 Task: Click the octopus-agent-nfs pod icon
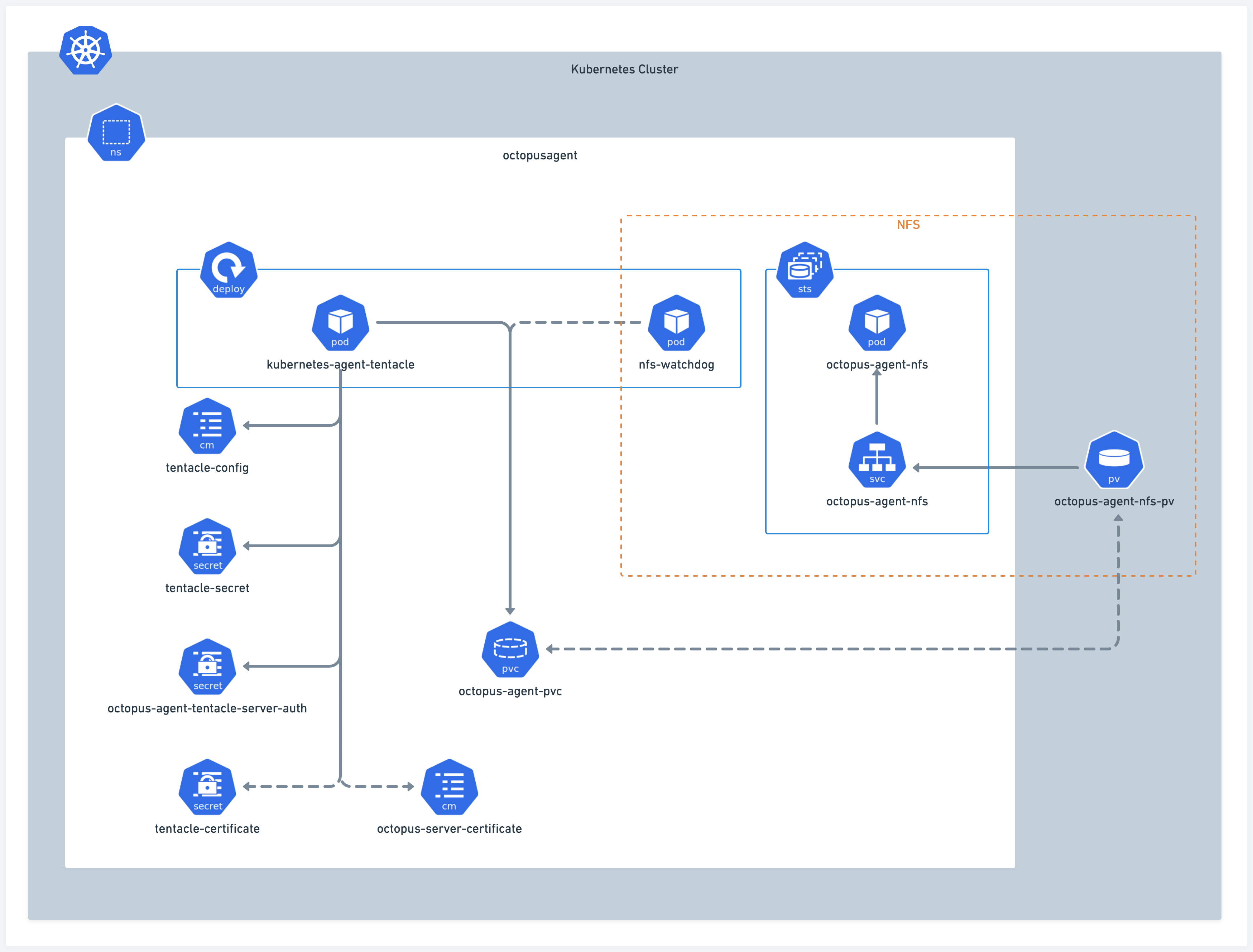pyautogui.click(x=877, y=322)
